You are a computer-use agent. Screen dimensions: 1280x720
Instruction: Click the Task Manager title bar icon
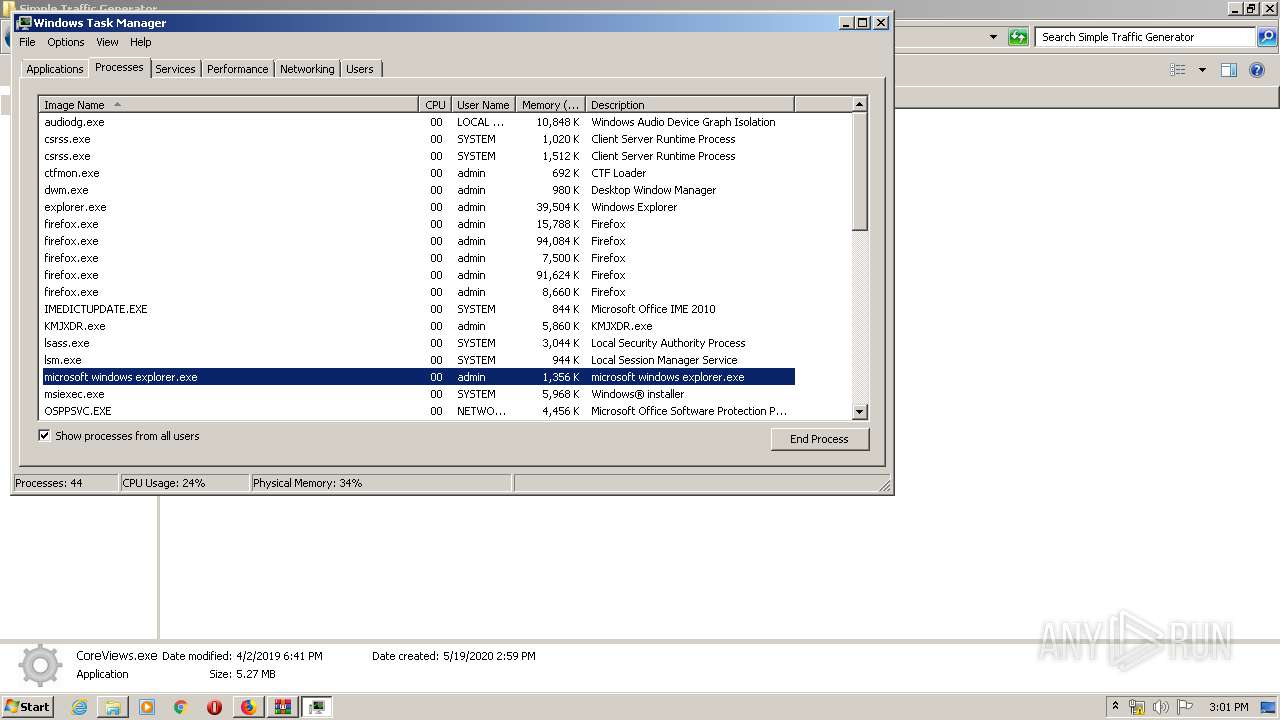click(24, 22)
